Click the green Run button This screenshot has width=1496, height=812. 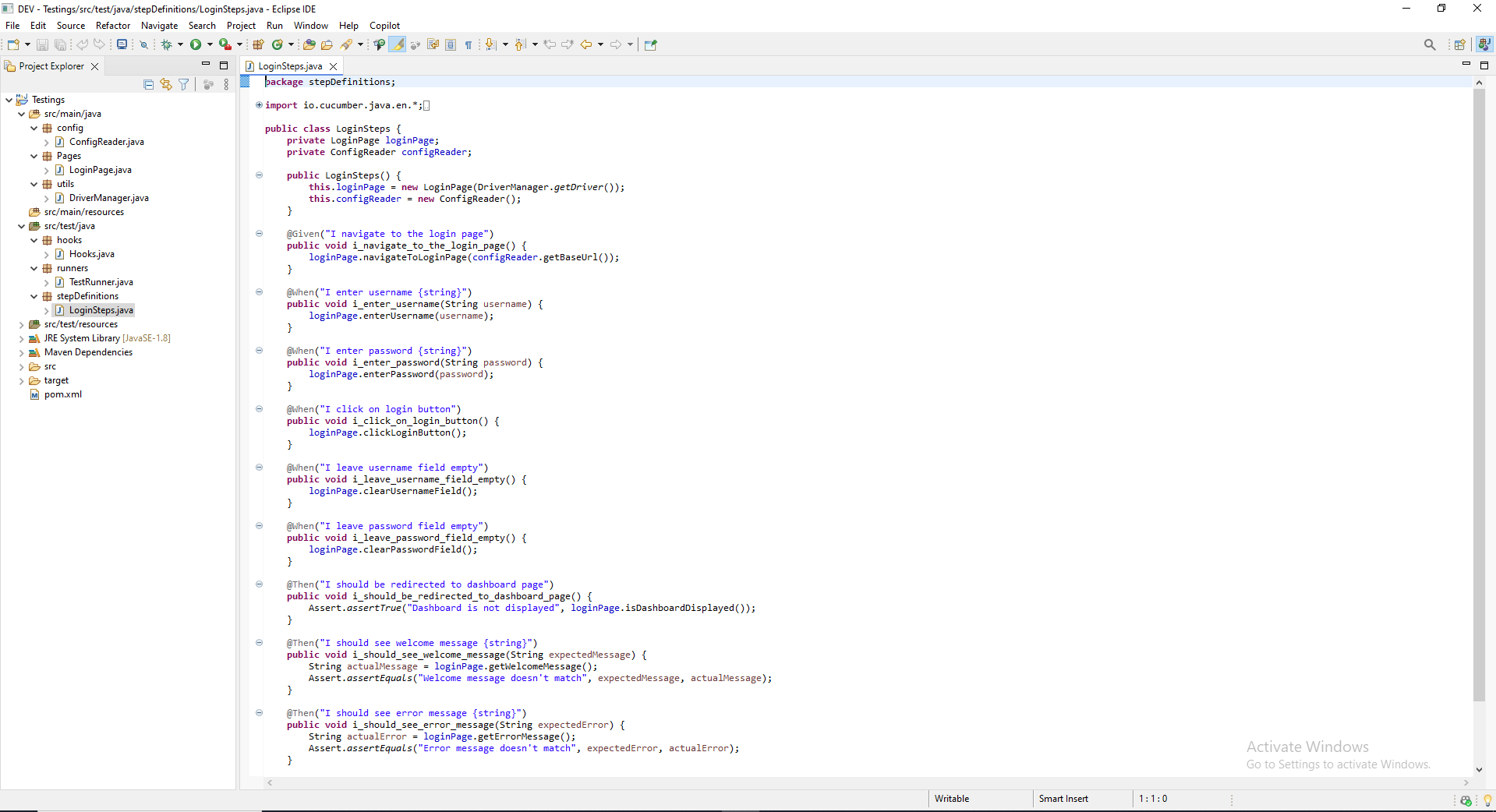point(196,44)
